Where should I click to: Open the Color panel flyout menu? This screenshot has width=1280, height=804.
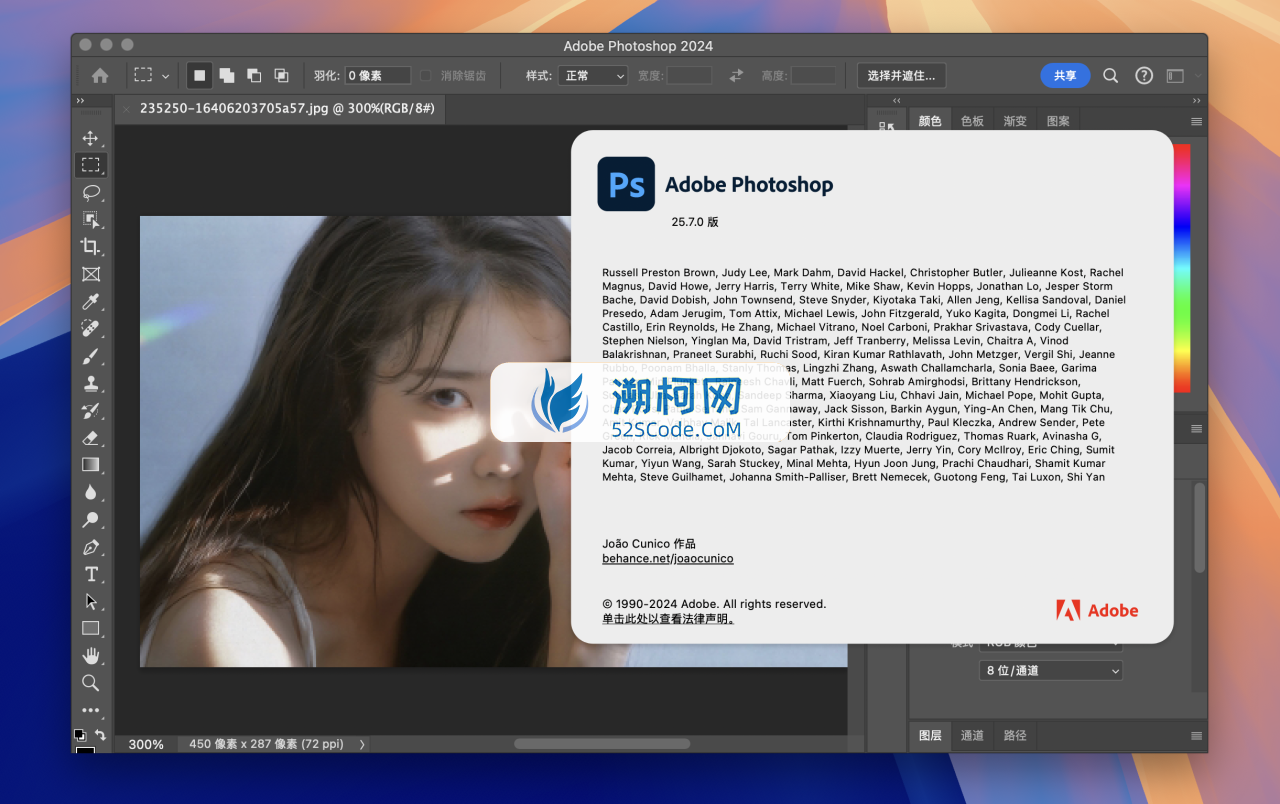coord(1196,121)
